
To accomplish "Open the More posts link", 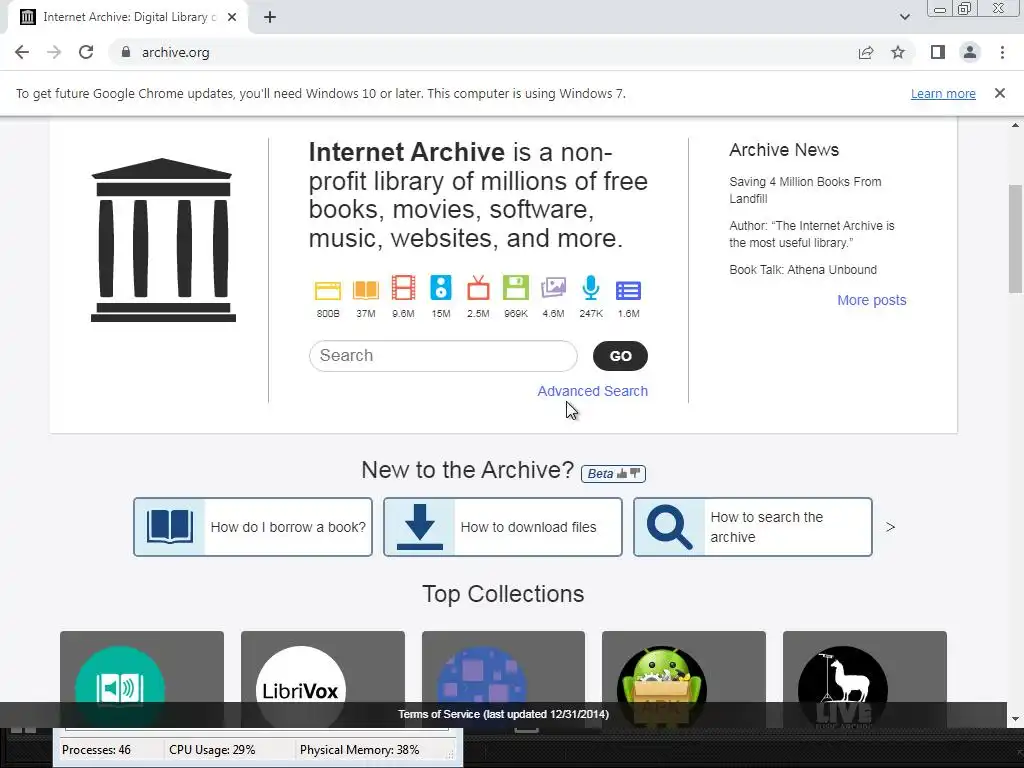I will (x=872, y=300).
